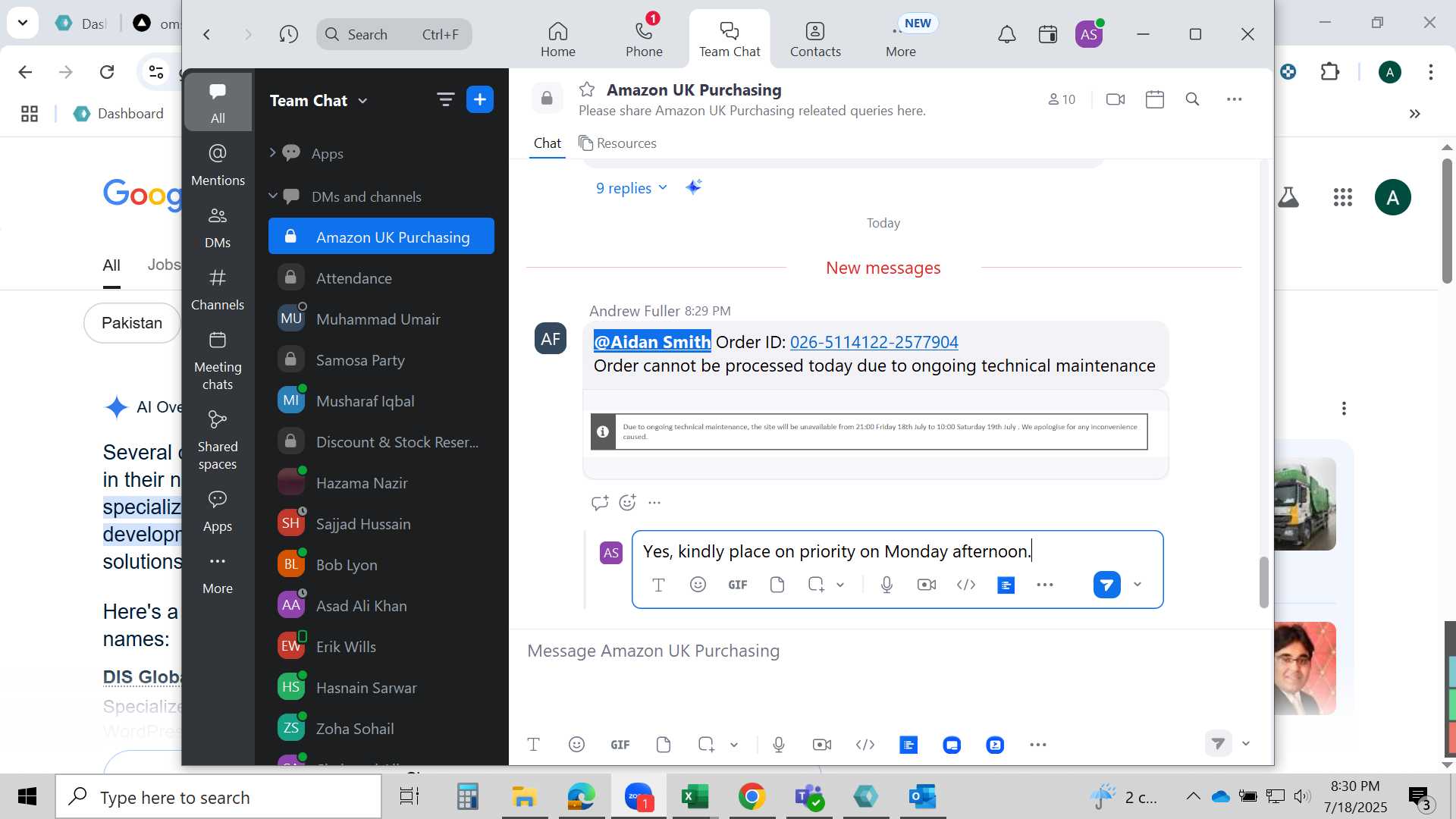Switch to the Contacts tab
The height and width of the screenshot is (819, 1456).
(815, 39)
